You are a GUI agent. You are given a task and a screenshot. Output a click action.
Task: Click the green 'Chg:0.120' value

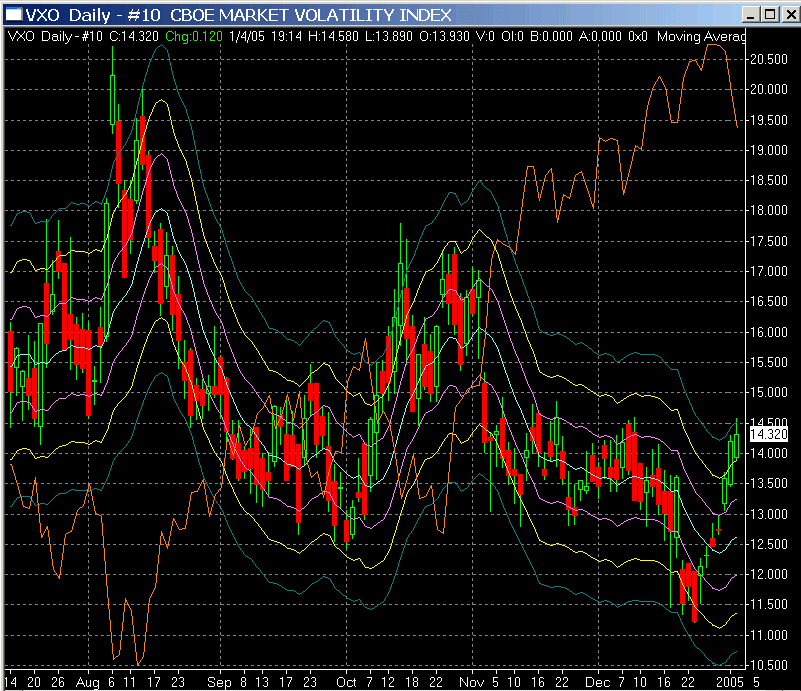[x=194, y=36]
